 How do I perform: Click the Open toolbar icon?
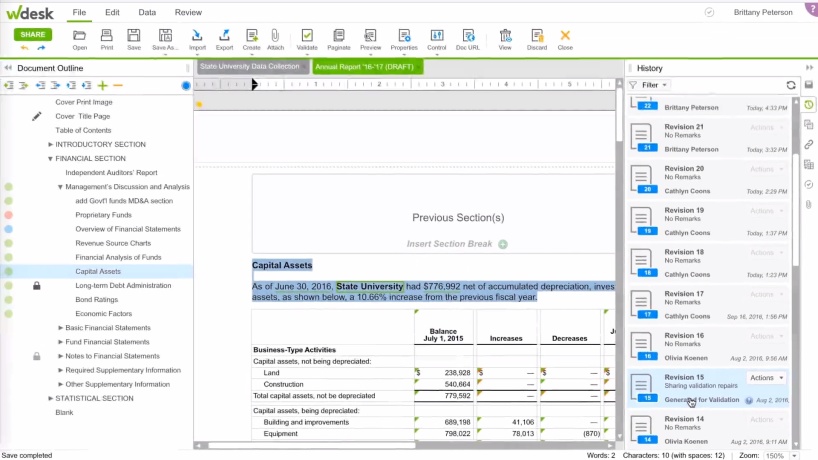pyautogui.click(x=79, y=40)
